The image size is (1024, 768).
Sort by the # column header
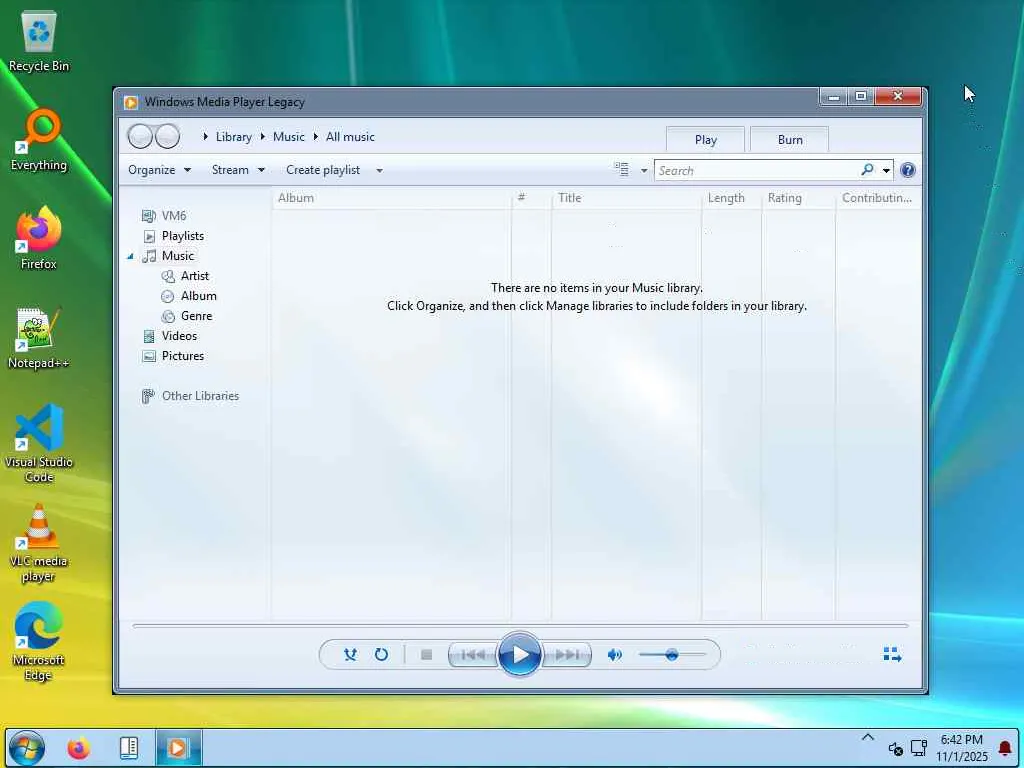(x=531, y=198)
